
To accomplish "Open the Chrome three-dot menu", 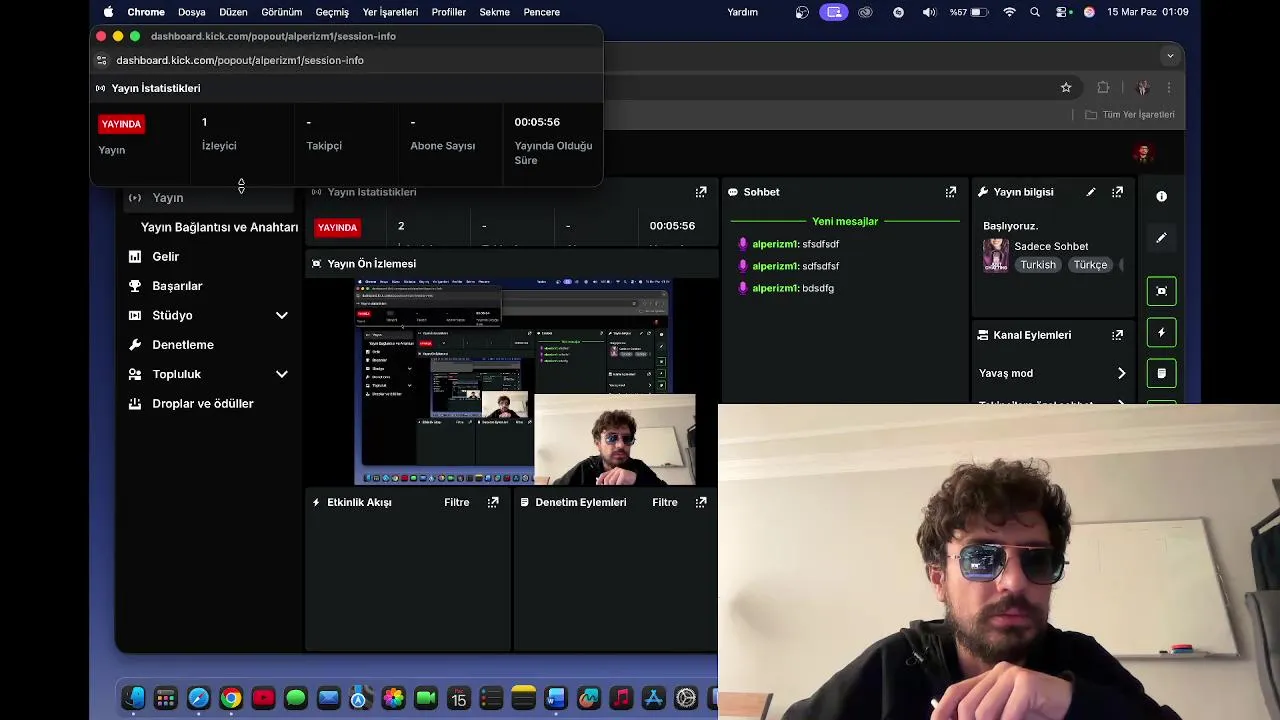I will [x=1168, y=88].
